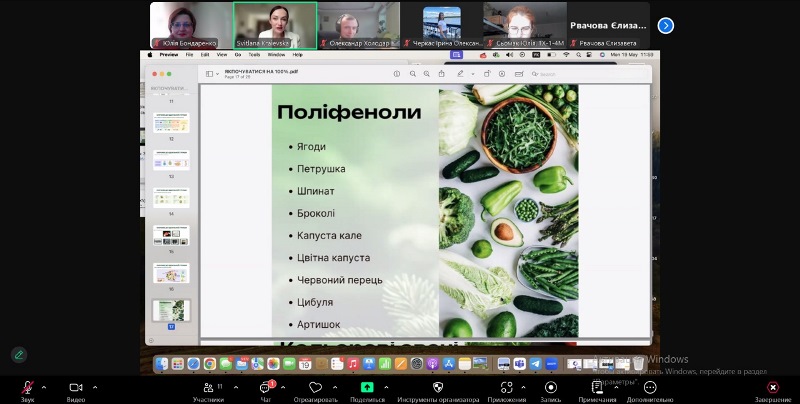This screenshot has width=800, height=404.
Task: Open the View menu in Preview
Action: (222, 55)
